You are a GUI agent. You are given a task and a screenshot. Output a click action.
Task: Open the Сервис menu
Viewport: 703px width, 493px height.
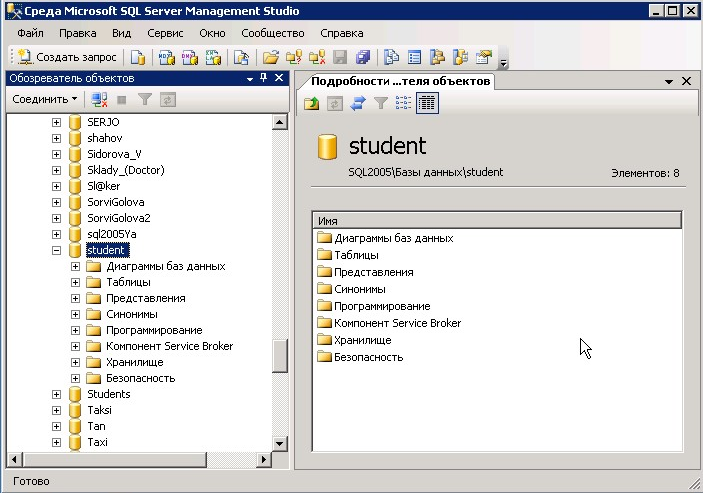pos(165,33)
